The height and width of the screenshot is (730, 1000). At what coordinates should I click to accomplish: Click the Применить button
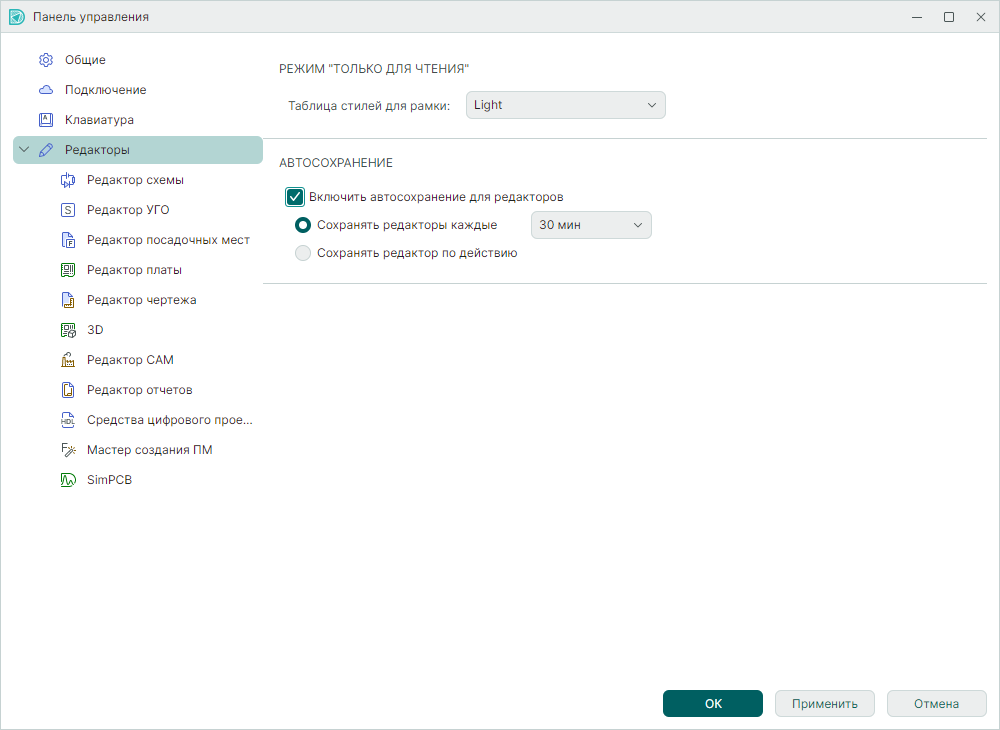(x=824, y=703)
